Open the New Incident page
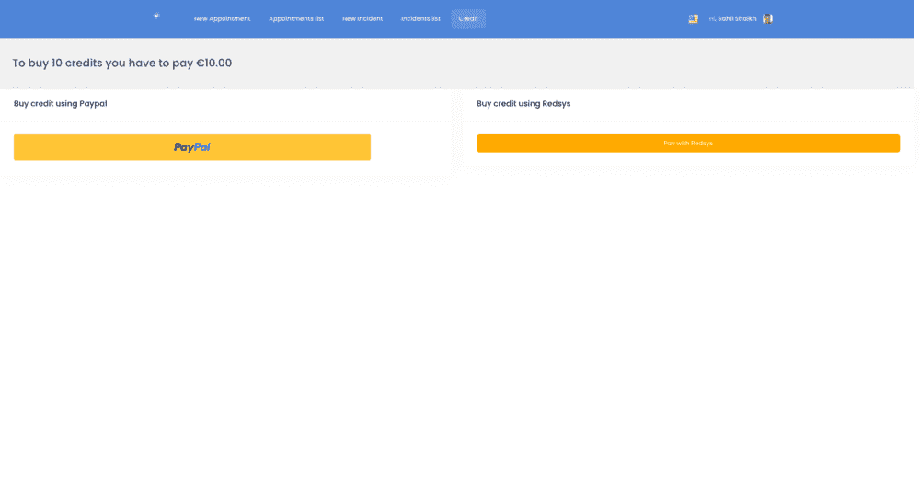Viewport: 920px width, 485px height. [362, 19]
